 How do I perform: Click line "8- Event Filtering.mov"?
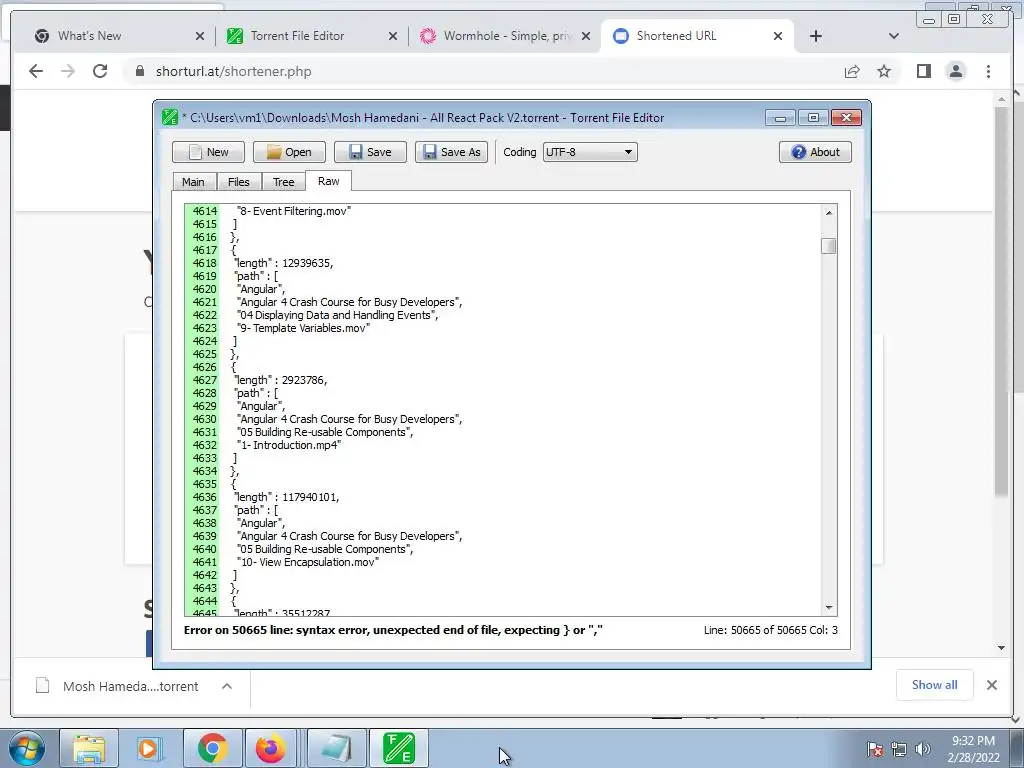pos(294,212)
